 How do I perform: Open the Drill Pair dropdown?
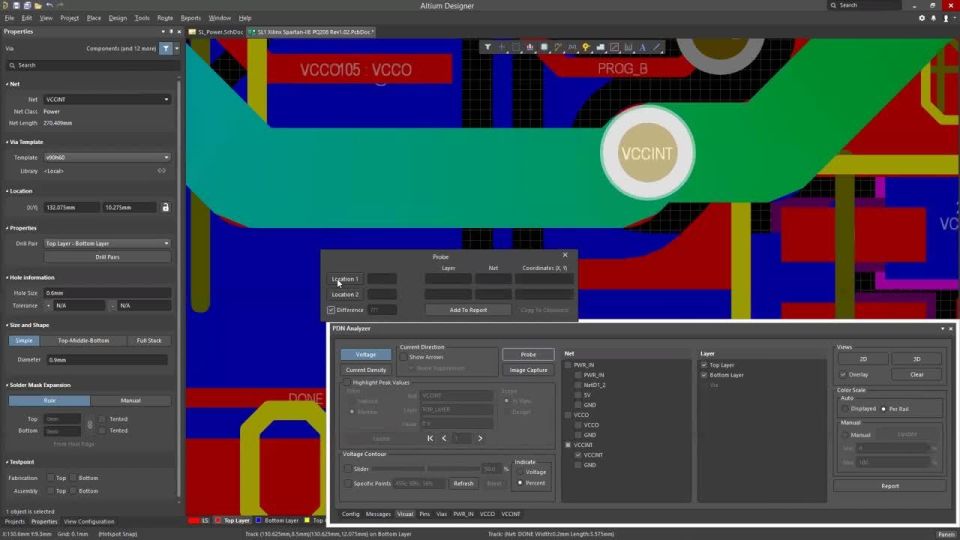point(107,243)
